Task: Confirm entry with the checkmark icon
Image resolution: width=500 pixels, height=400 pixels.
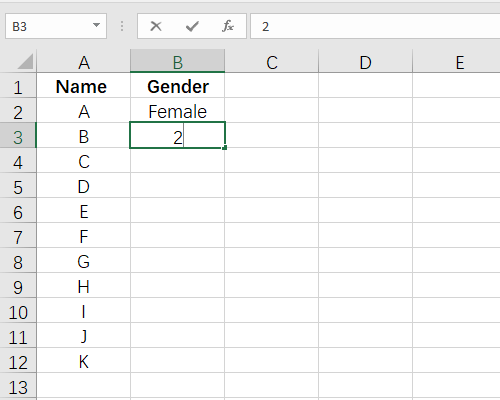Action: [192, 26]
